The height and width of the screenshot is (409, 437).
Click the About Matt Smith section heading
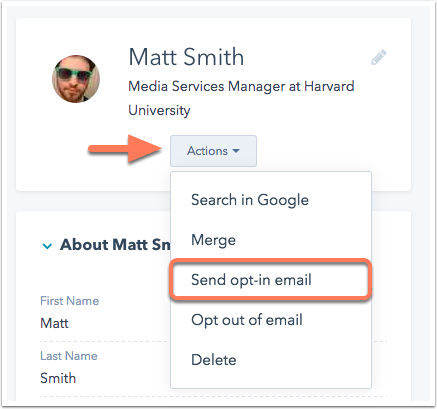point(115,245)
